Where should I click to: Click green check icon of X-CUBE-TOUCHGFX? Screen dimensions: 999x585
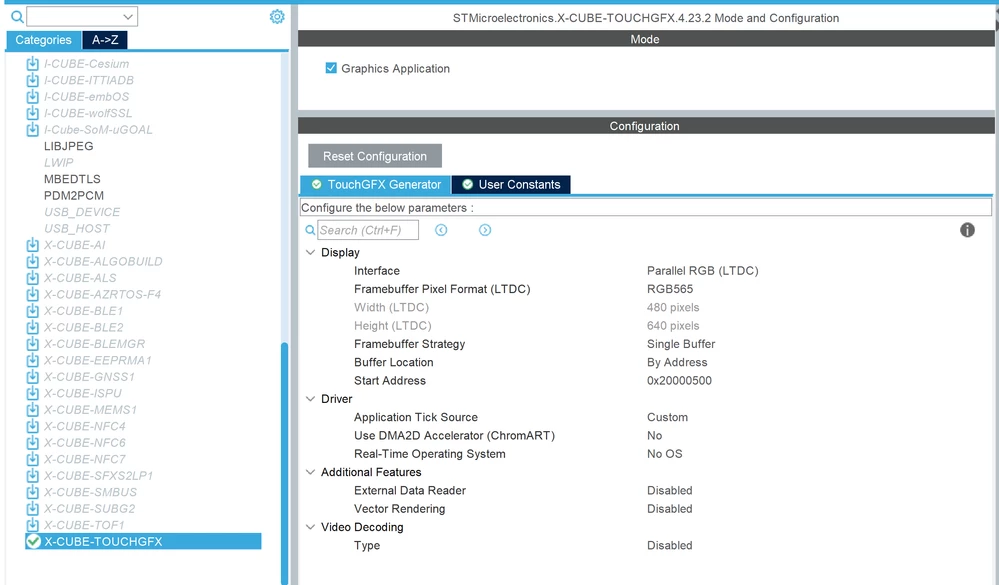point(33,542)
